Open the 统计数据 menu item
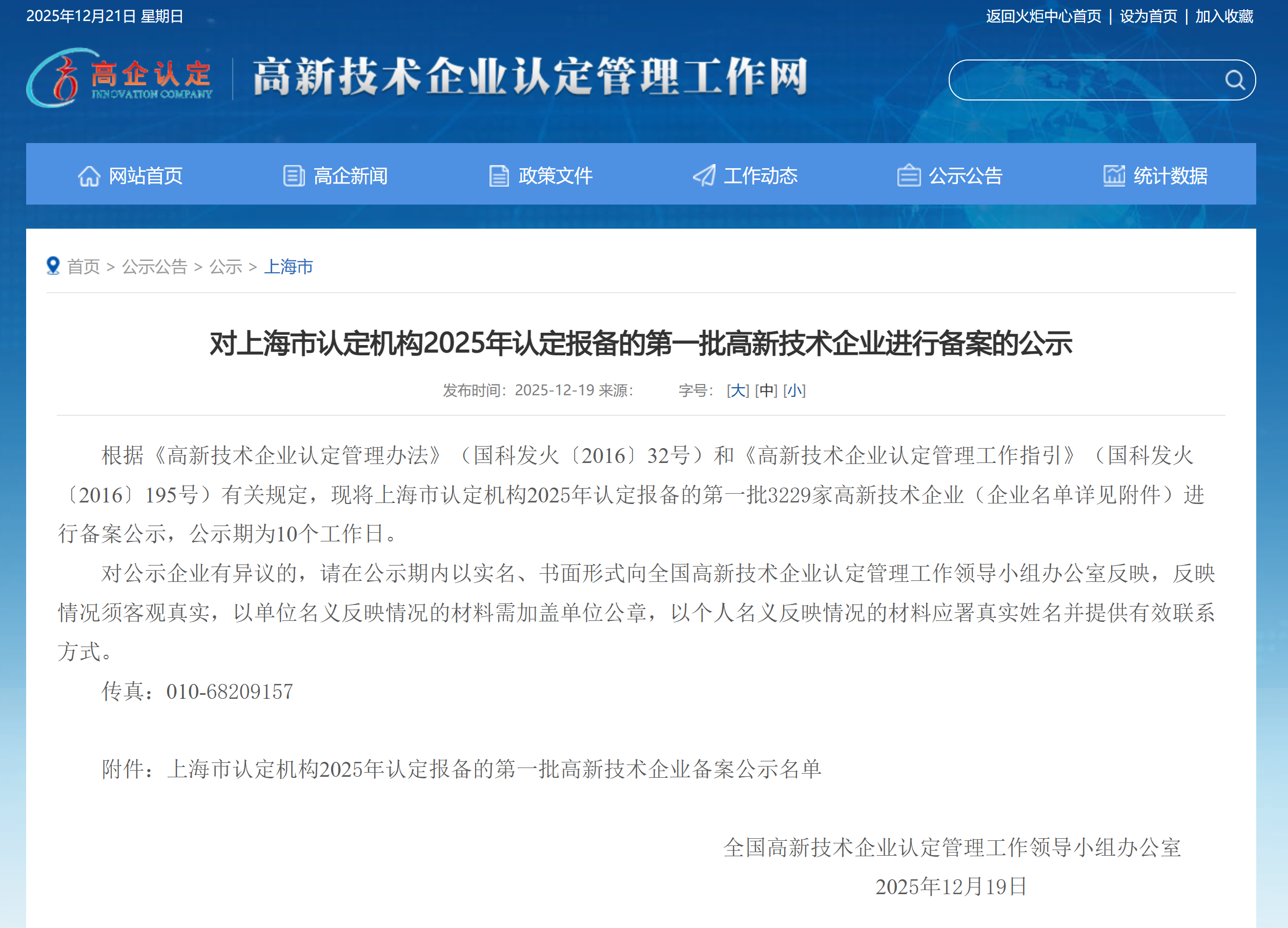This screenshot has height=928, width=1288. [1170, 176]
